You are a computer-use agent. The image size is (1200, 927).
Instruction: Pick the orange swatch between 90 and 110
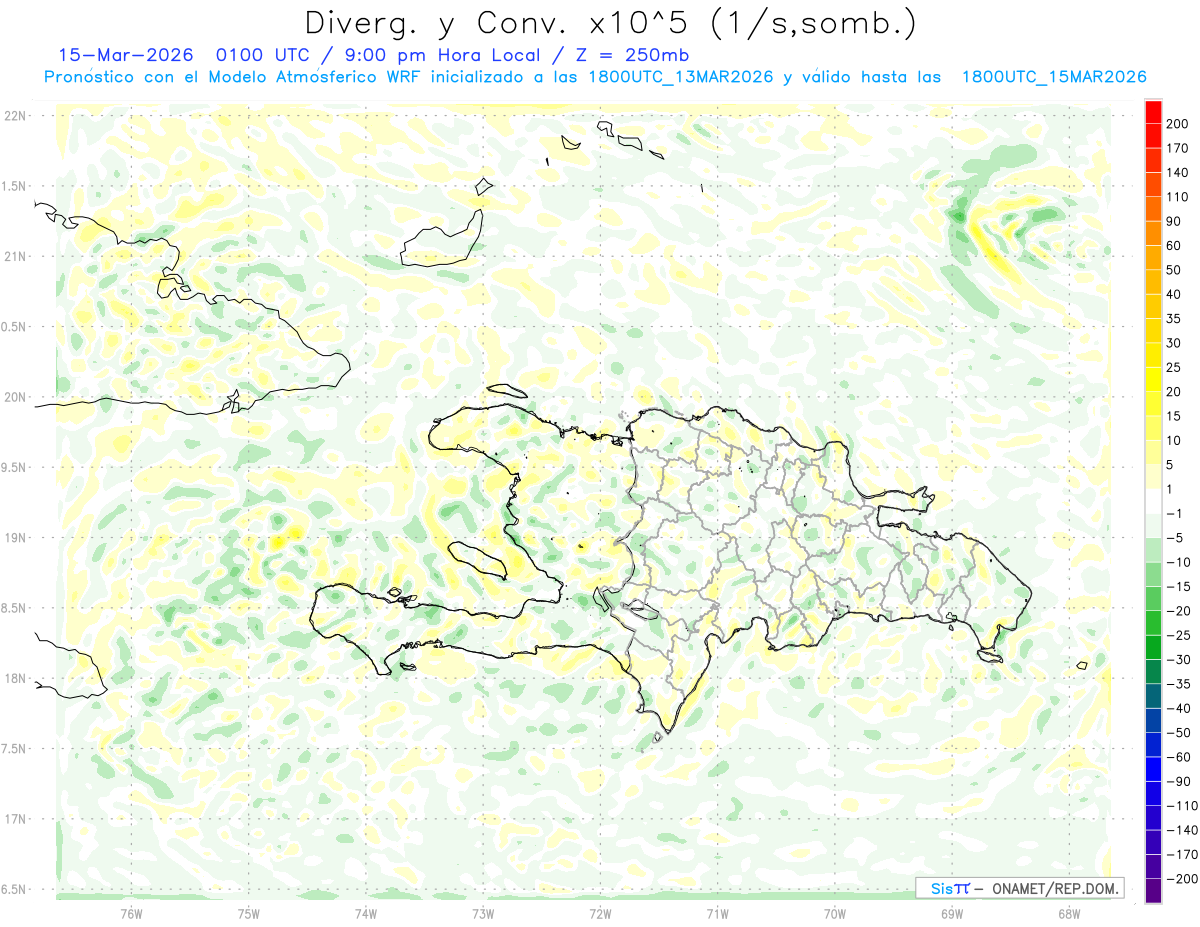[x=1153, y=209]
